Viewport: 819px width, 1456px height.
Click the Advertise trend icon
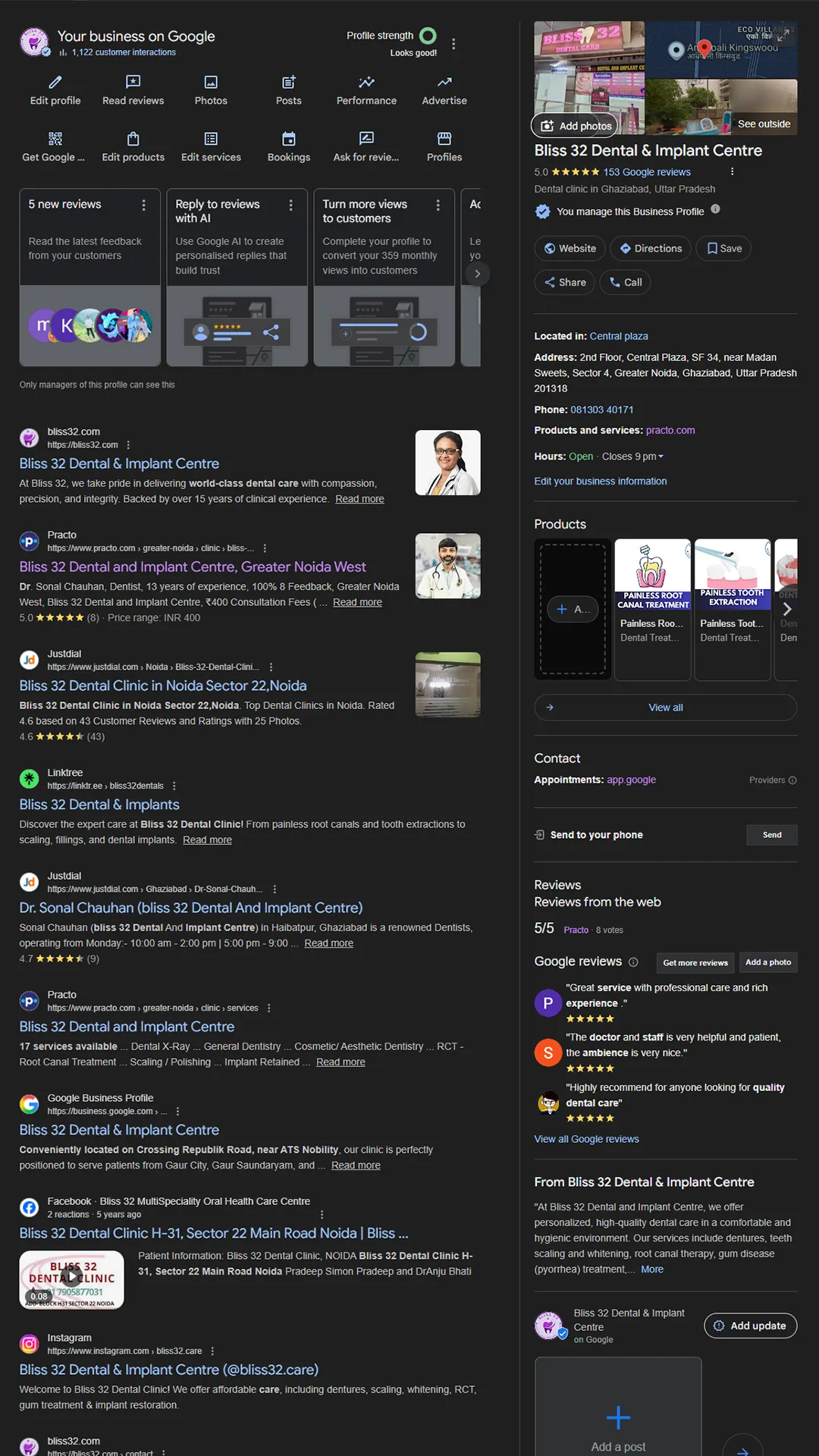pyautogui.click(x=444, y=82)
